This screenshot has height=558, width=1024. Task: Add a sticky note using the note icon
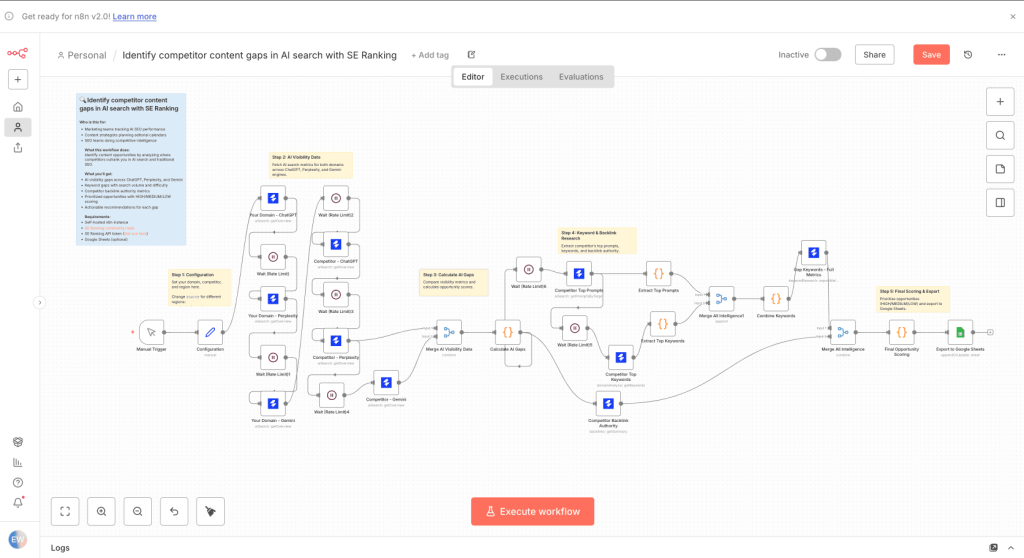pyautogui.click(x=1000, y=169)
